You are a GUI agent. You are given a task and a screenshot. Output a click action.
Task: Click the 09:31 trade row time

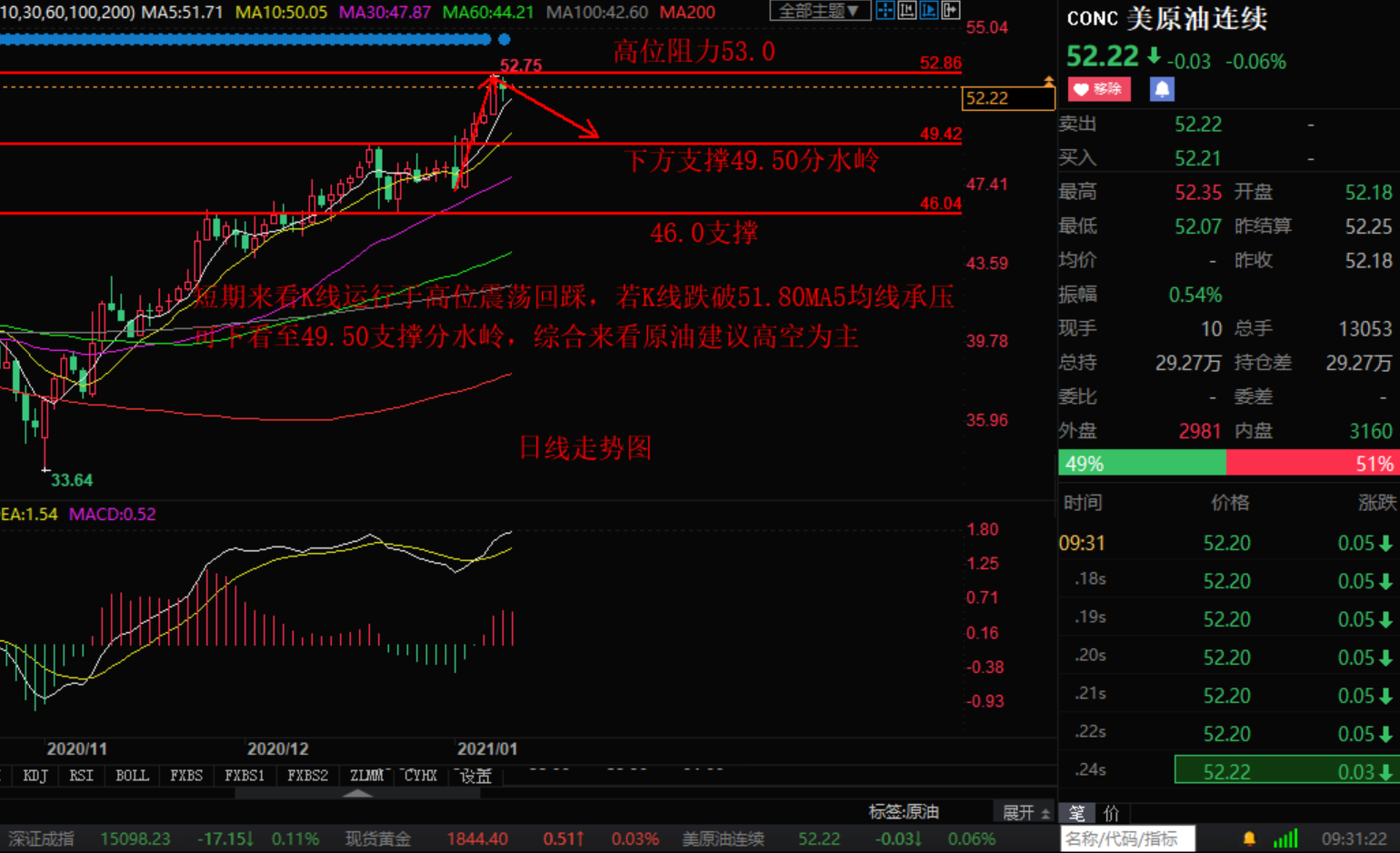(1082, 544)
